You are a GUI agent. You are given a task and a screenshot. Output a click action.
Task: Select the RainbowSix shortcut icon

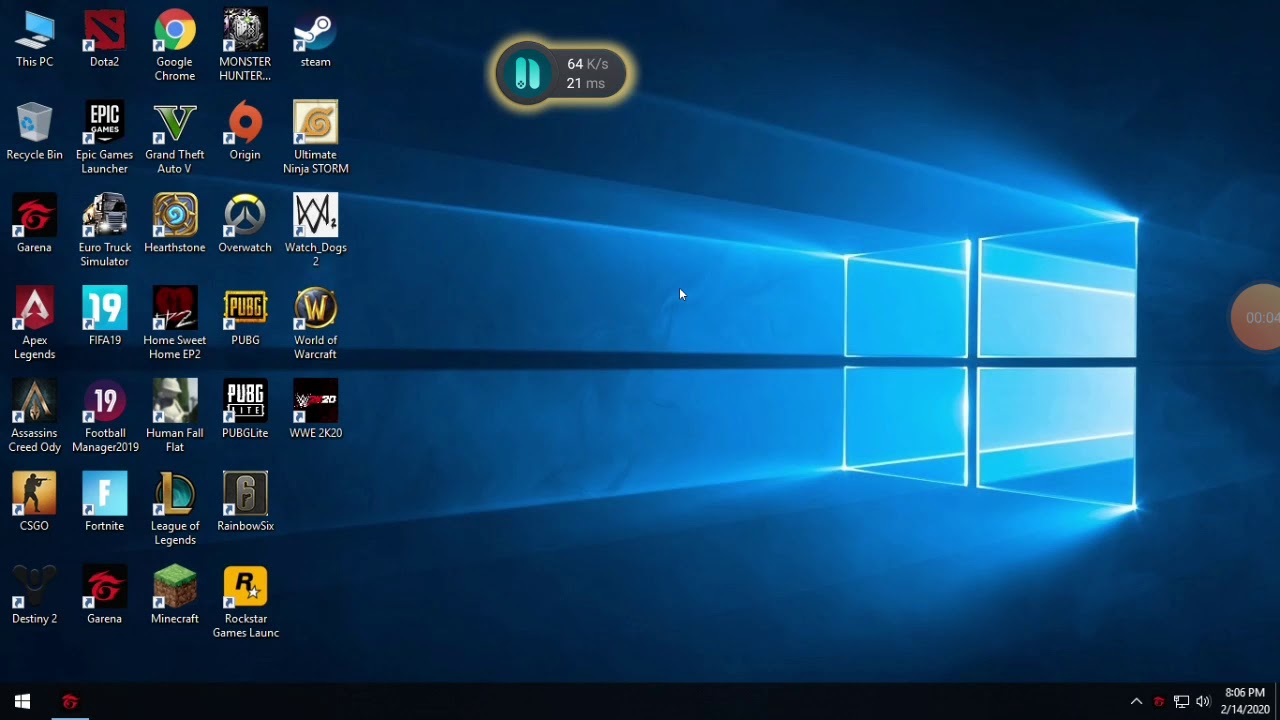pos(245,504)
